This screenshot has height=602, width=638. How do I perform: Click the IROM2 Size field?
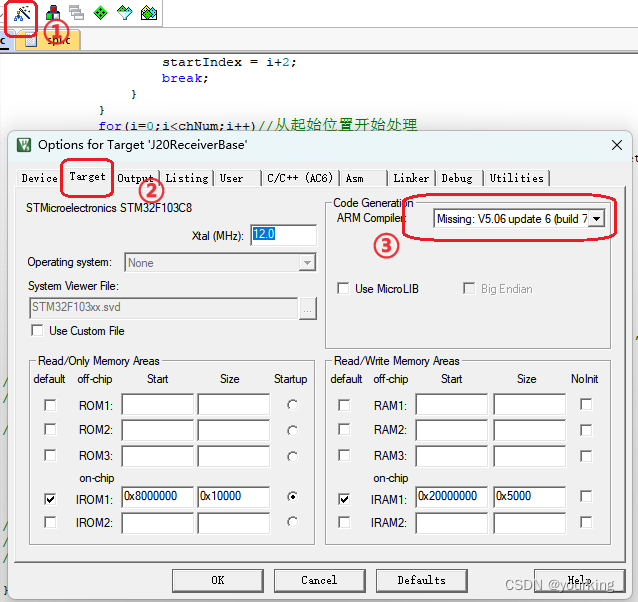point(234,523)
